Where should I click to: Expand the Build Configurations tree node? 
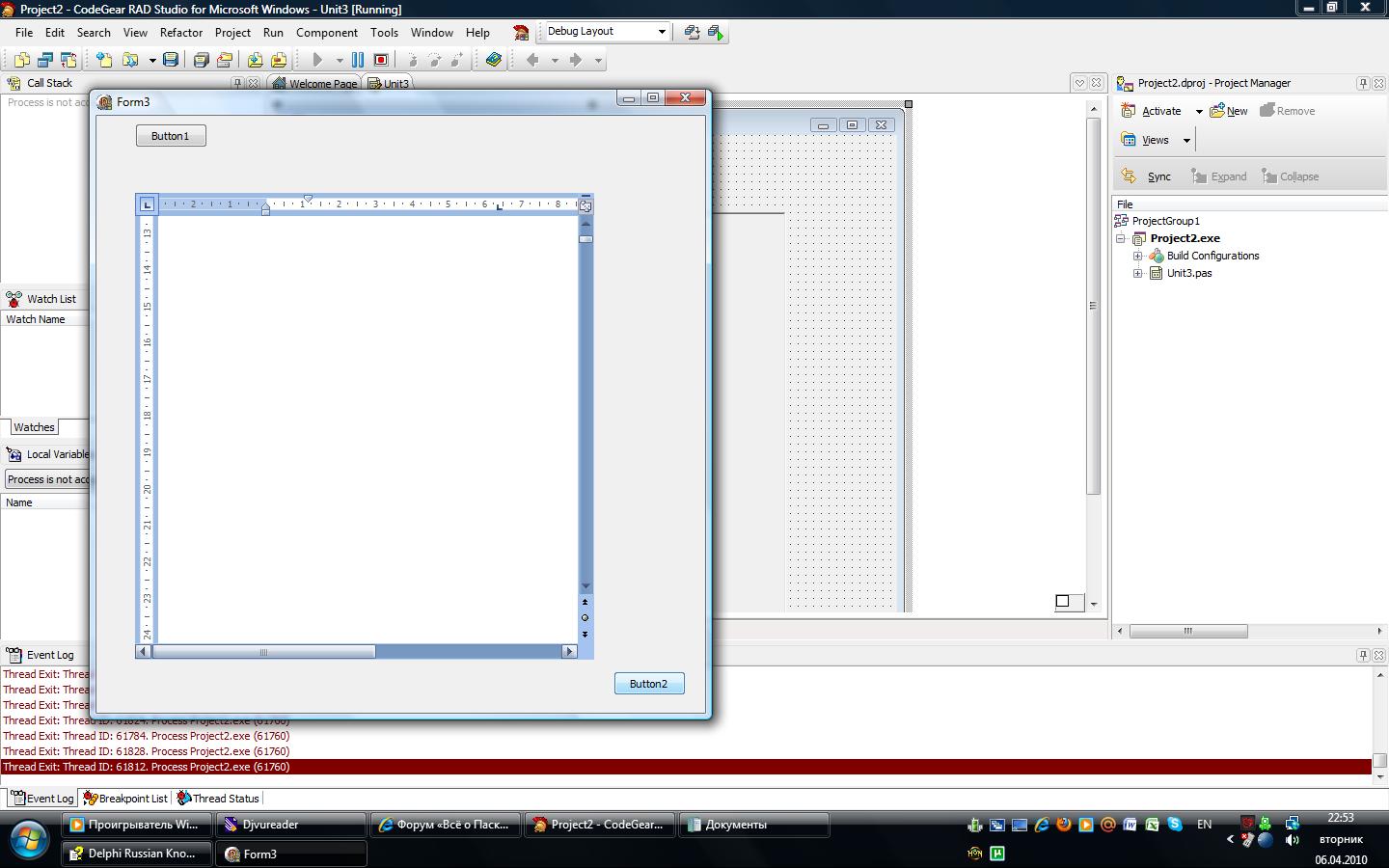pyautogui.click(x=1138, y=256)
